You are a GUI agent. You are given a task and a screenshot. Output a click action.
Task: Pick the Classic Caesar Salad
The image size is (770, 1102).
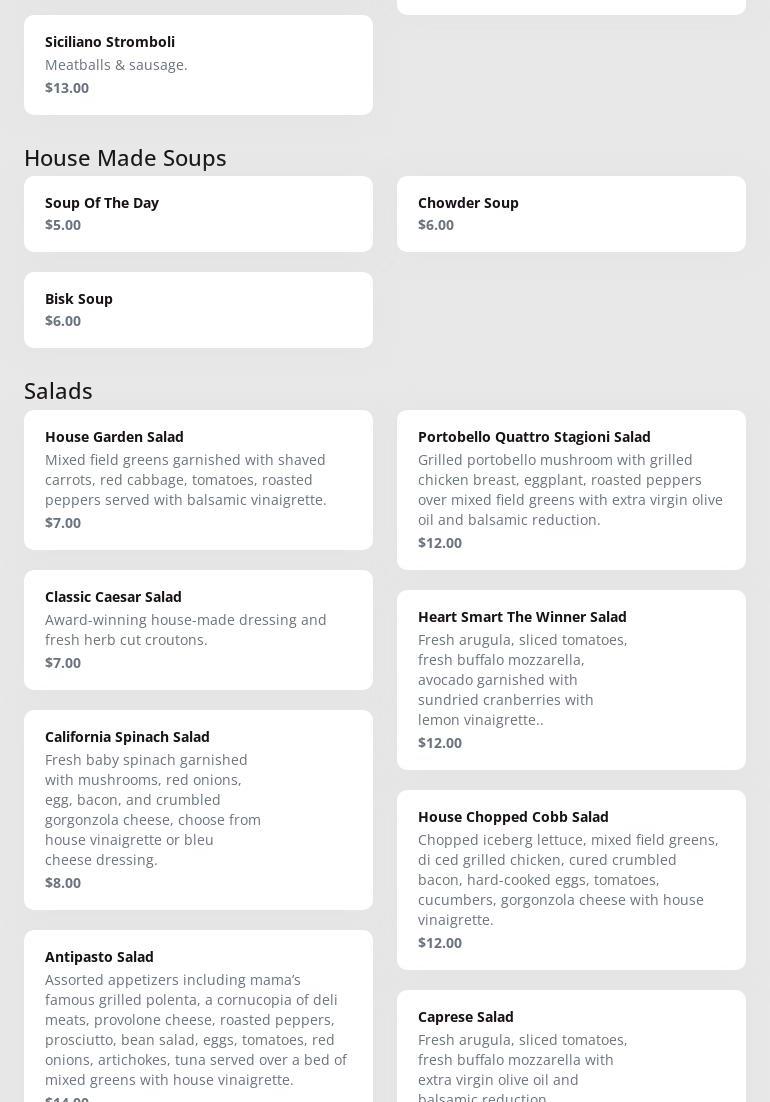tap(198, 629)
